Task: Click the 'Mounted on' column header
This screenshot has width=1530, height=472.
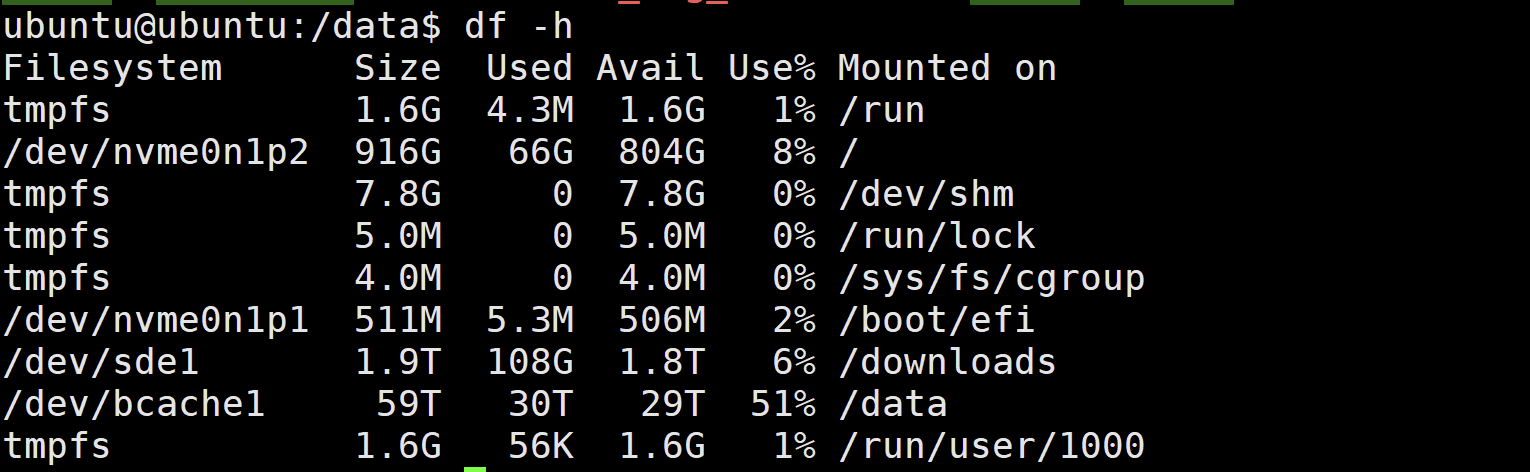Action: pyautogui.click(x=947, y=68)
